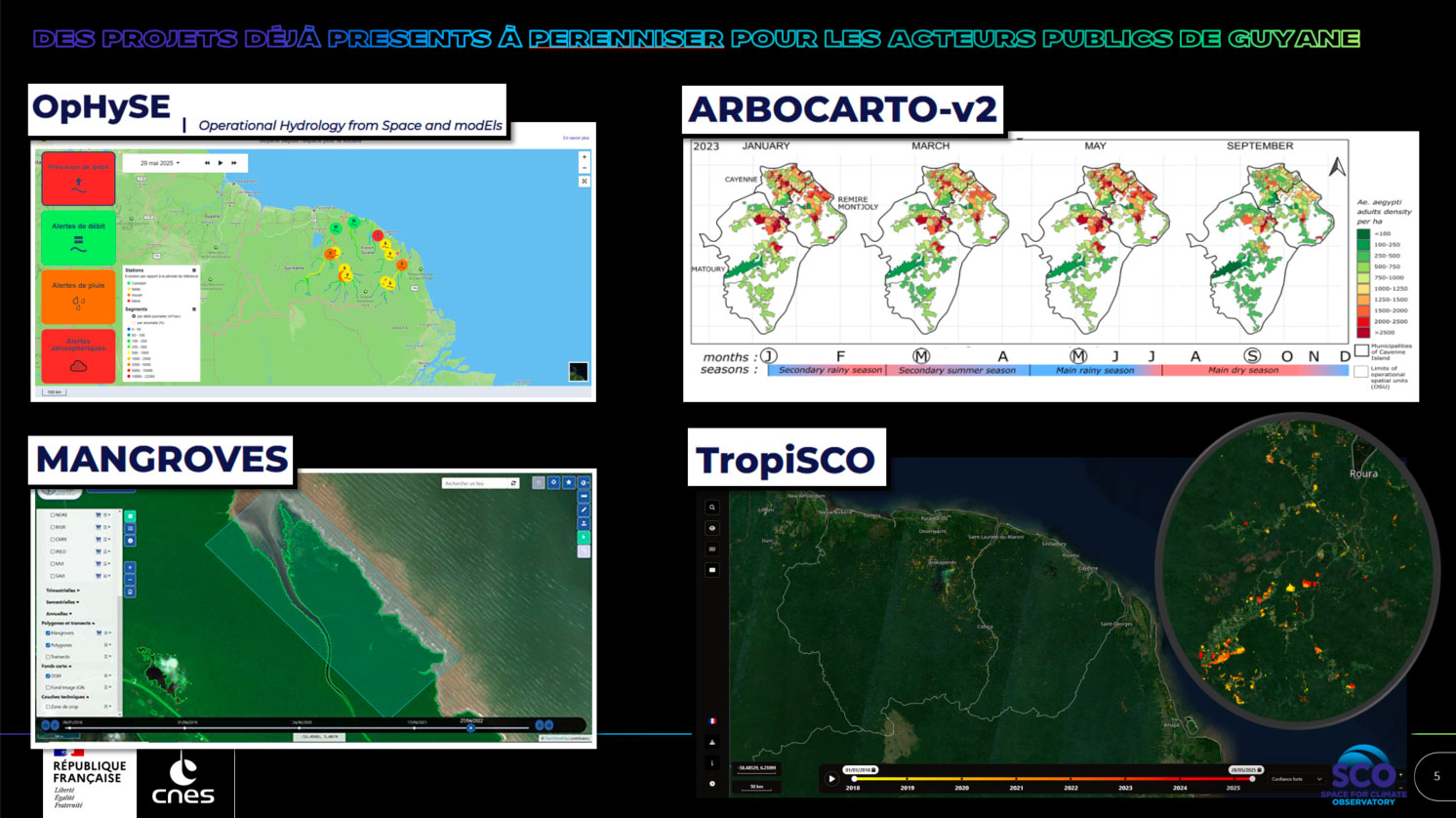Click the Prévision de débit tile in OpHySE

pyautogui.click(x=78, y=179)
